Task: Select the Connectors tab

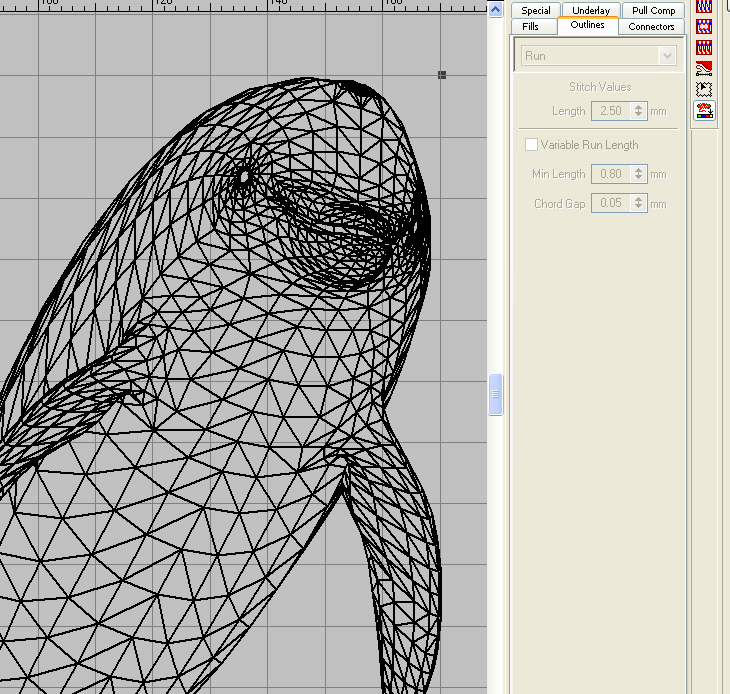Action: click(x=651, y=27)
